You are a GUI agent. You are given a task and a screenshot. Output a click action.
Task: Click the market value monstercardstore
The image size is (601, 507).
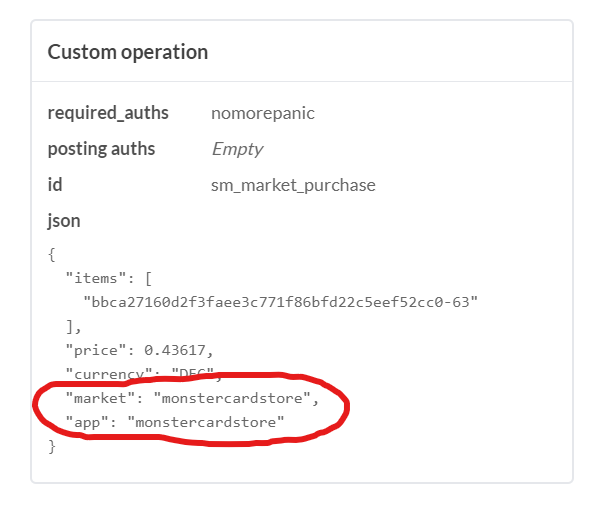tap(232, 398)
